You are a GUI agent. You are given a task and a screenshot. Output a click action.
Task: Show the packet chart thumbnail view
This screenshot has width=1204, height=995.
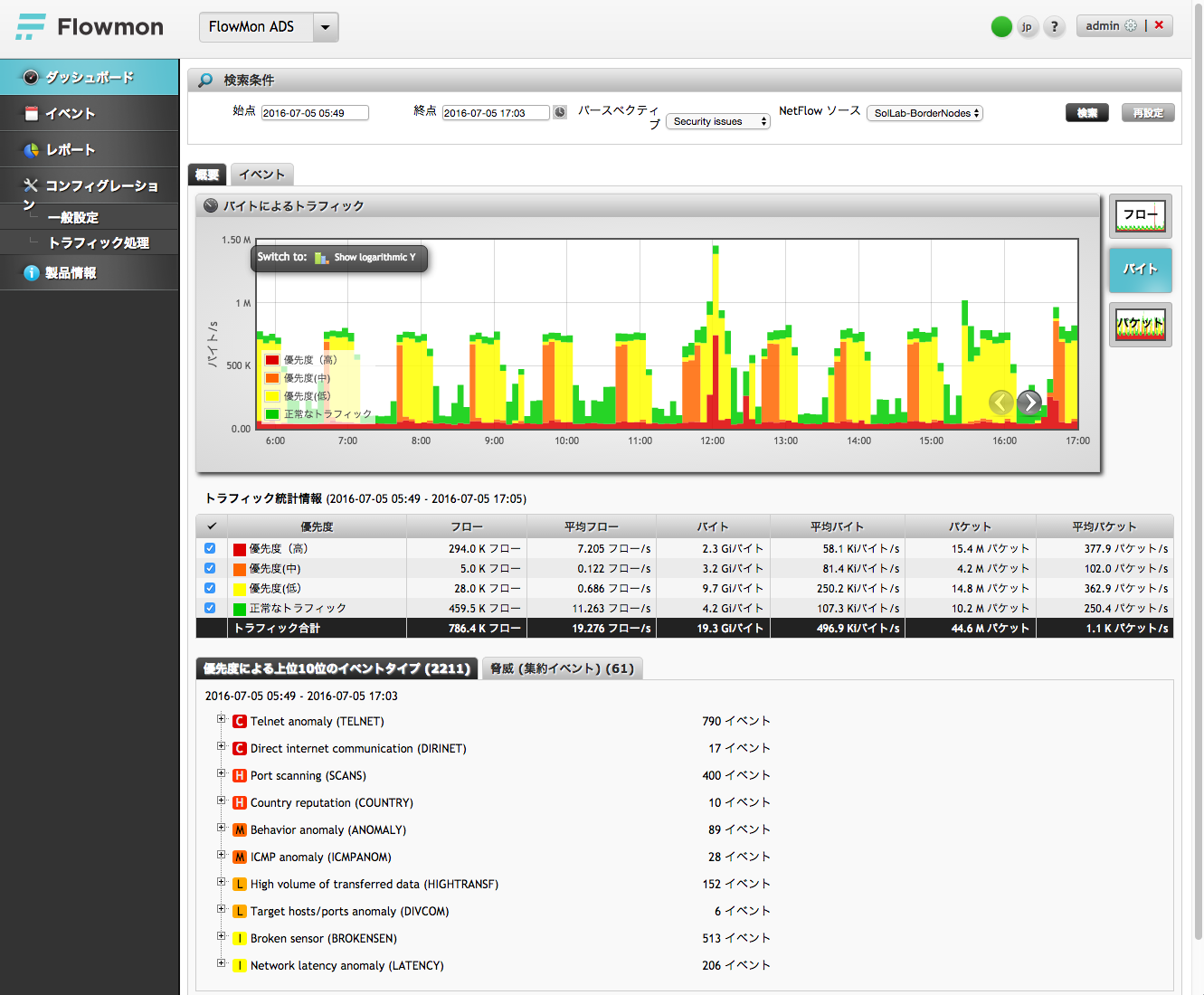pyautogui.click(x=1140, y=324)
